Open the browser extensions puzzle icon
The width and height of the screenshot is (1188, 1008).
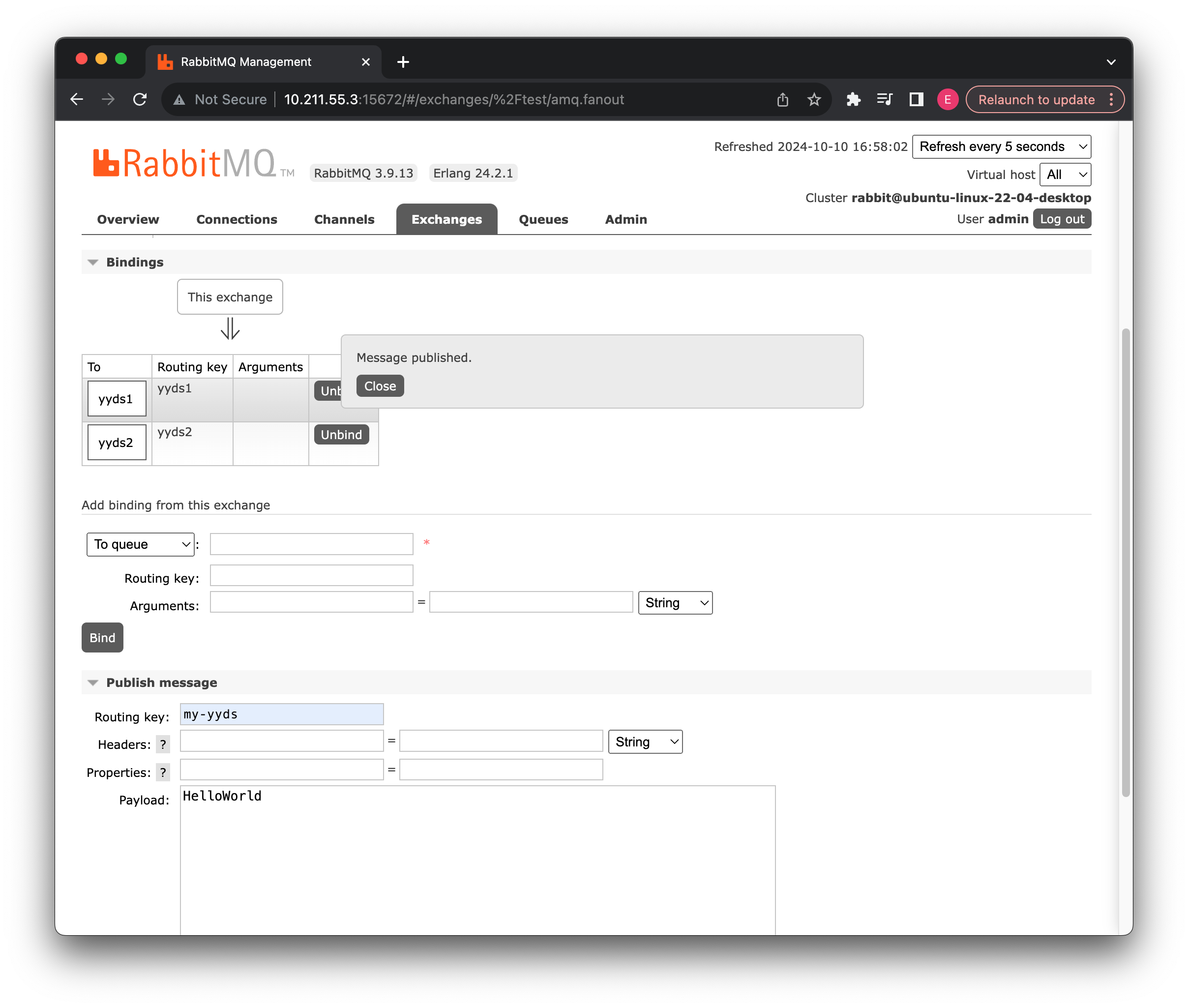click(853, 100)
